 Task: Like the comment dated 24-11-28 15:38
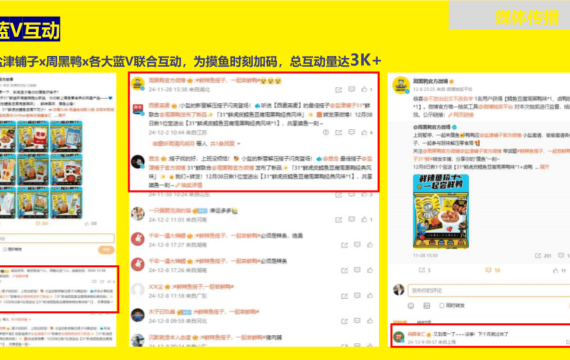[364, 89]
